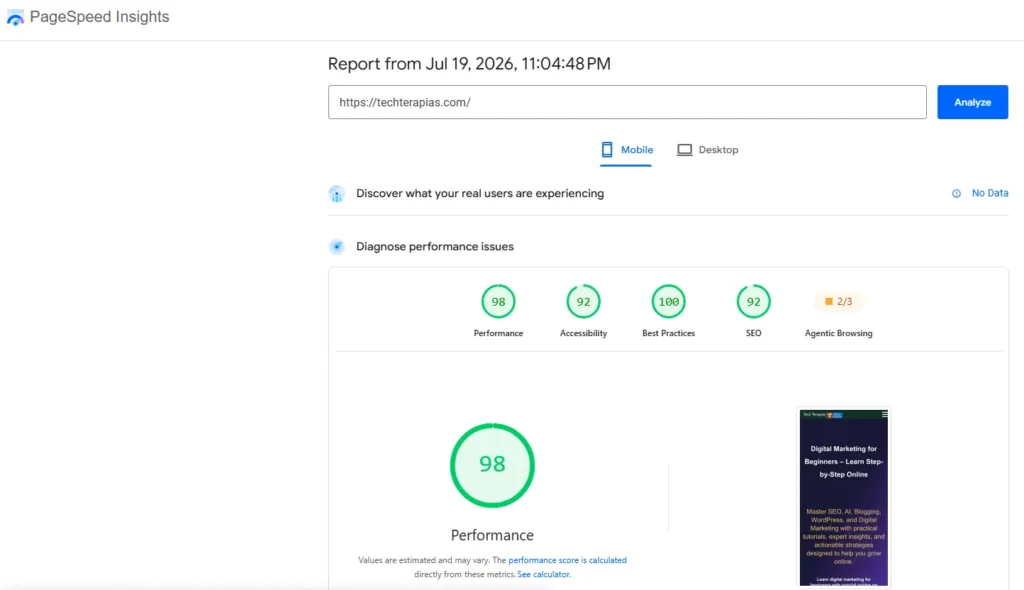Click the SEO category label
1024x590 pixels.
click(753, 333)
